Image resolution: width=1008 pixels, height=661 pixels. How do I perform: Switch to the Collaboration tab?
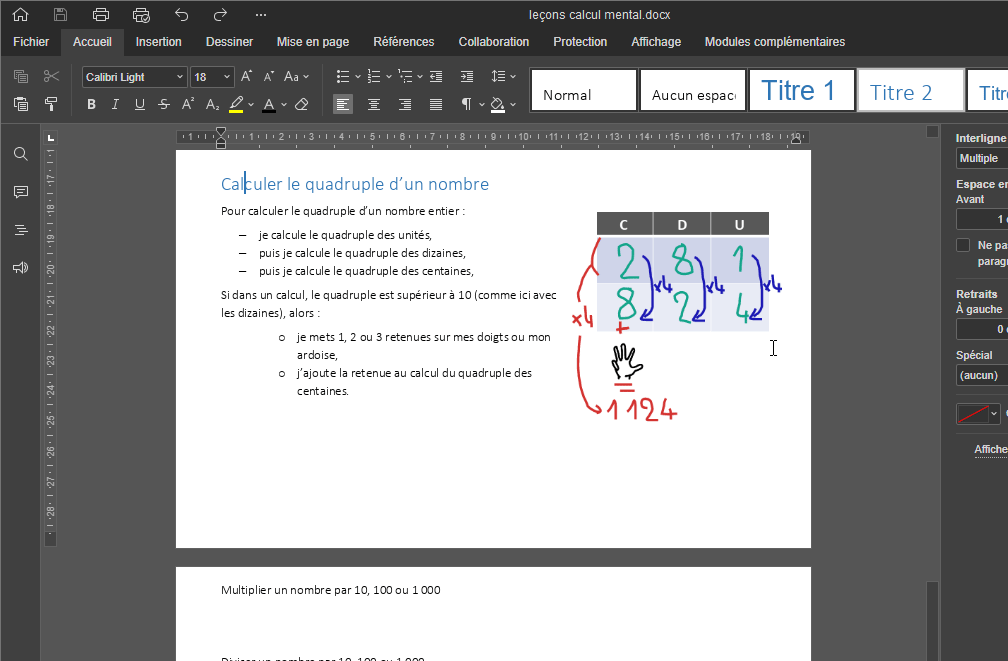494,42
